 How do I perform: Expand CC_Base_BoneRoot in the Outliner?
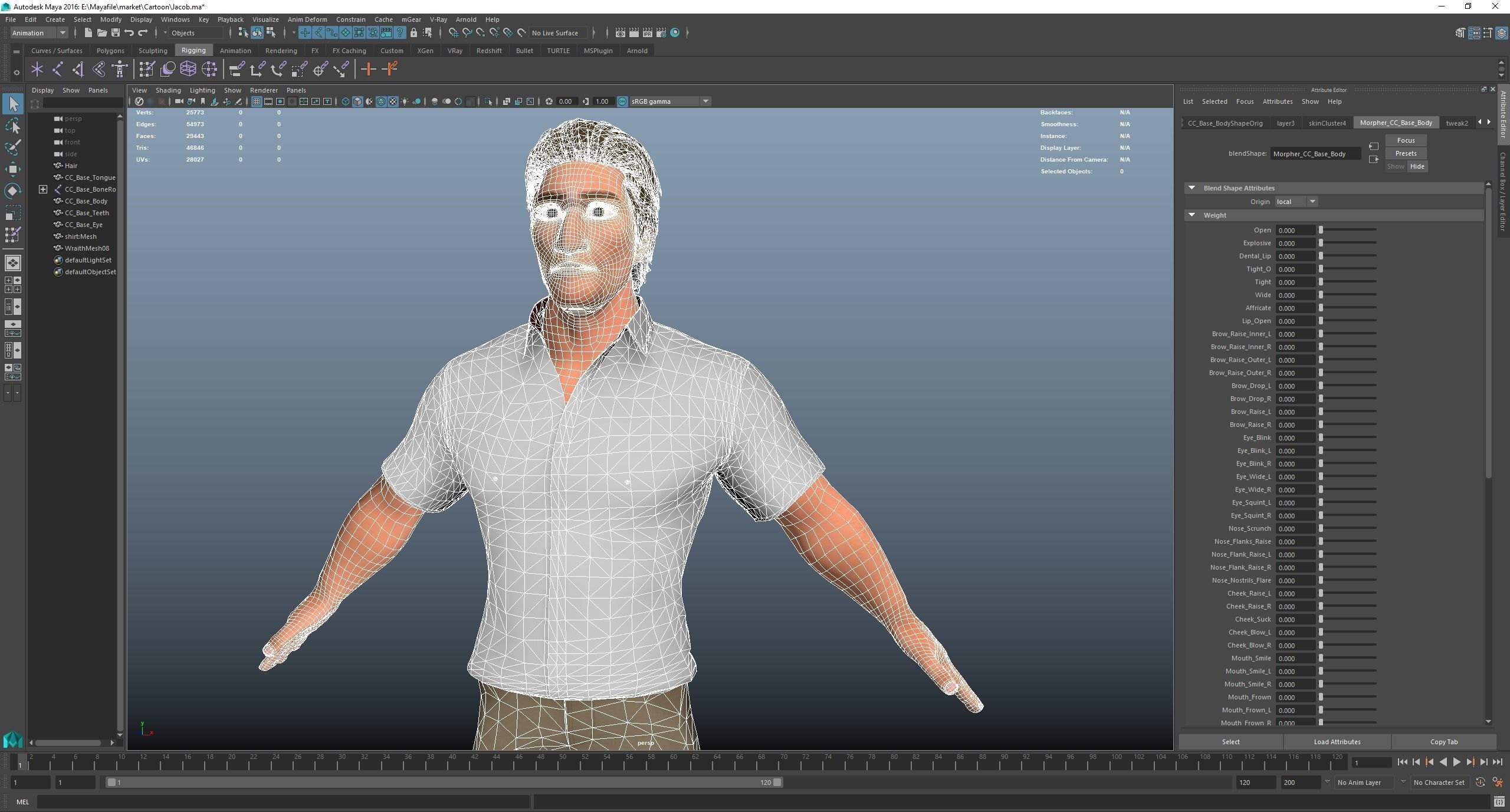click(43, 189)
